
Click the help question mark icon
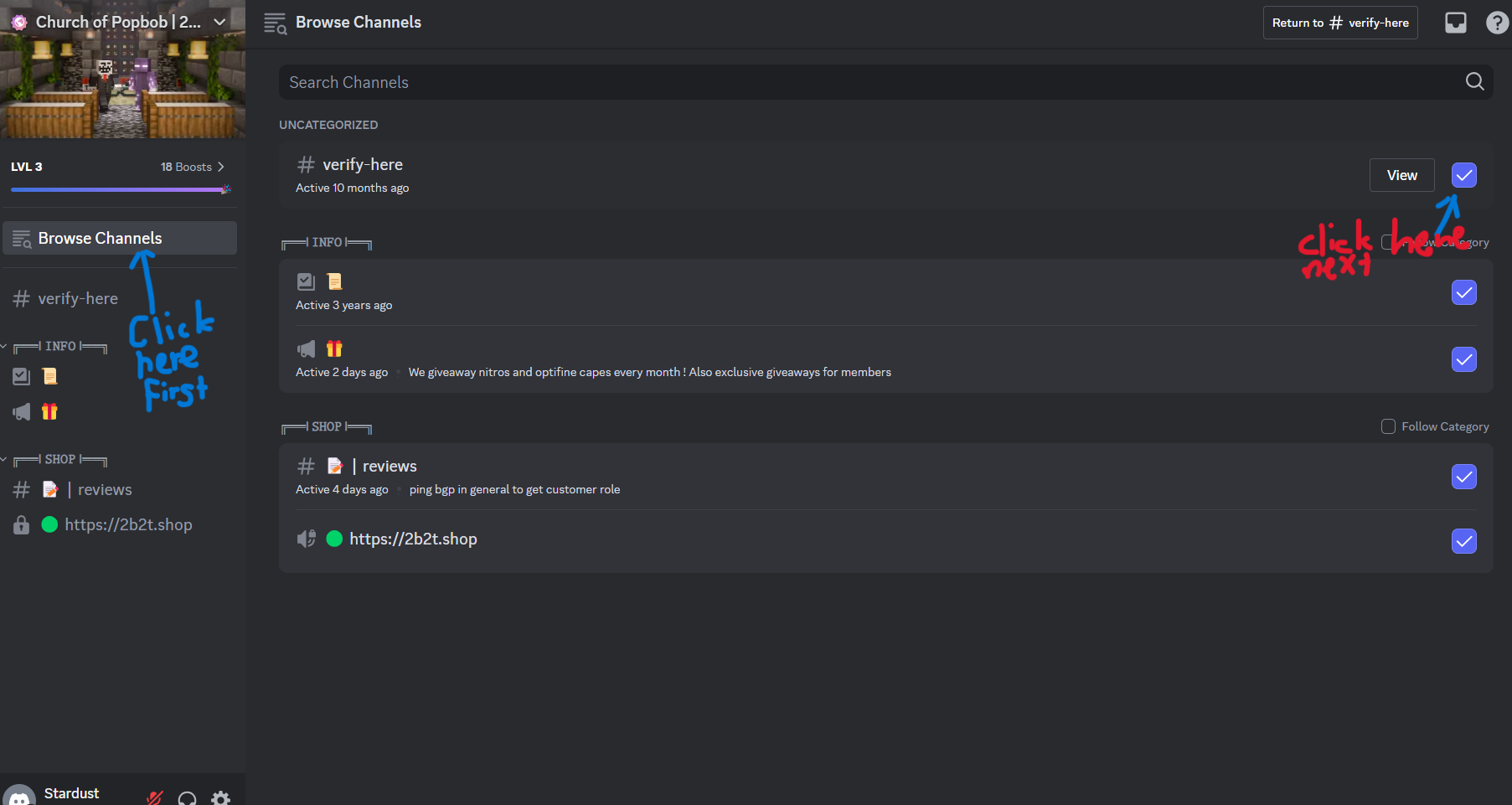tap(1497, 23)
